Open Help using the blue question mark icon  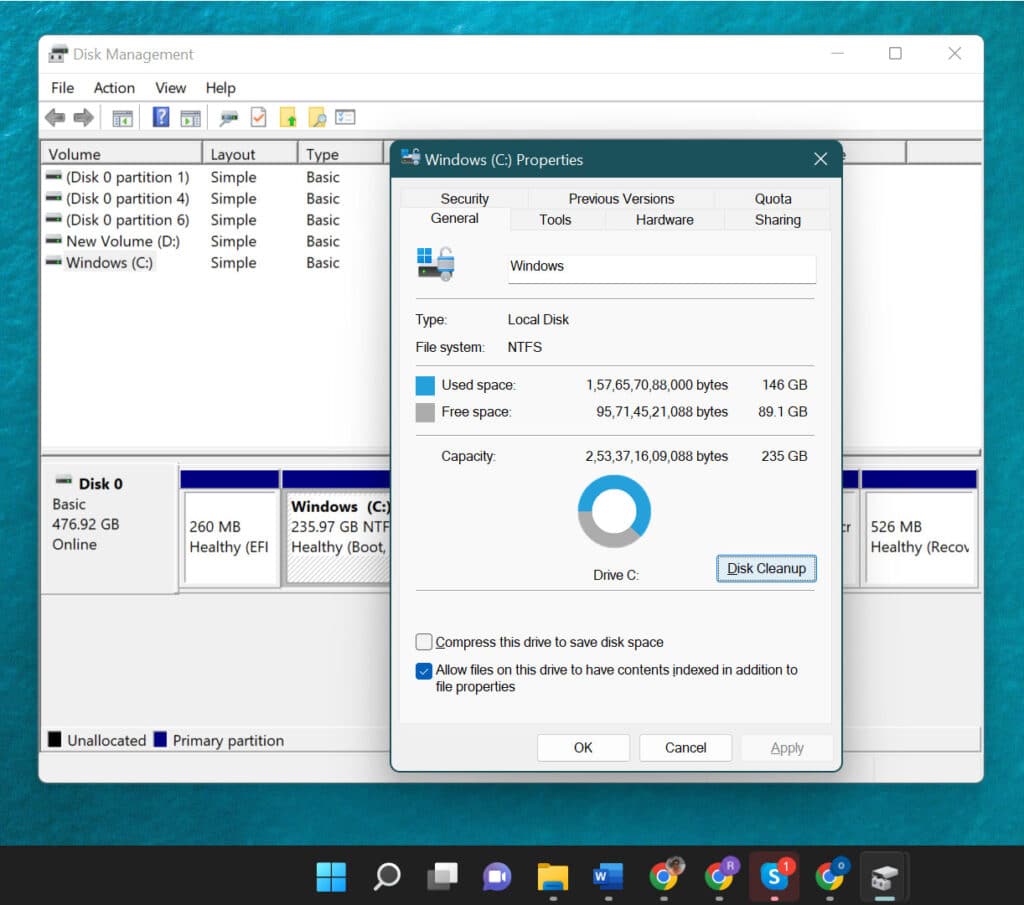coord(161,118)
